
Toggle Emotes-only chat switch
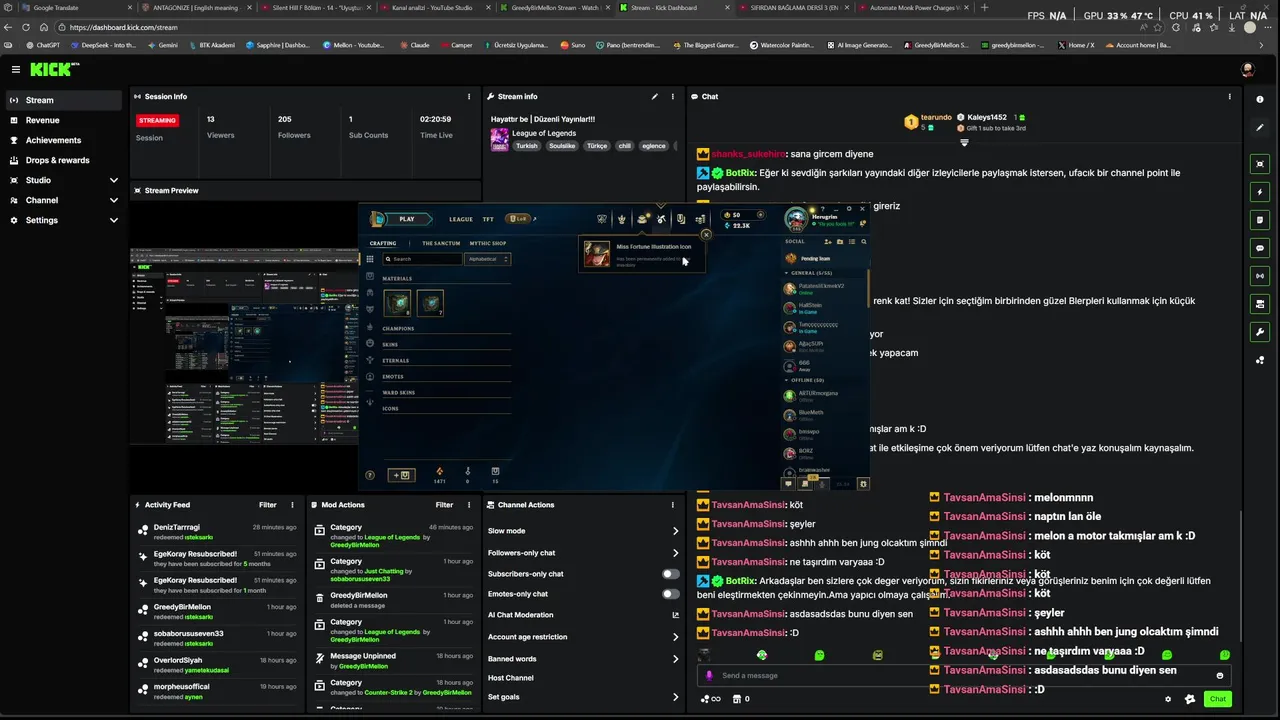670,594
